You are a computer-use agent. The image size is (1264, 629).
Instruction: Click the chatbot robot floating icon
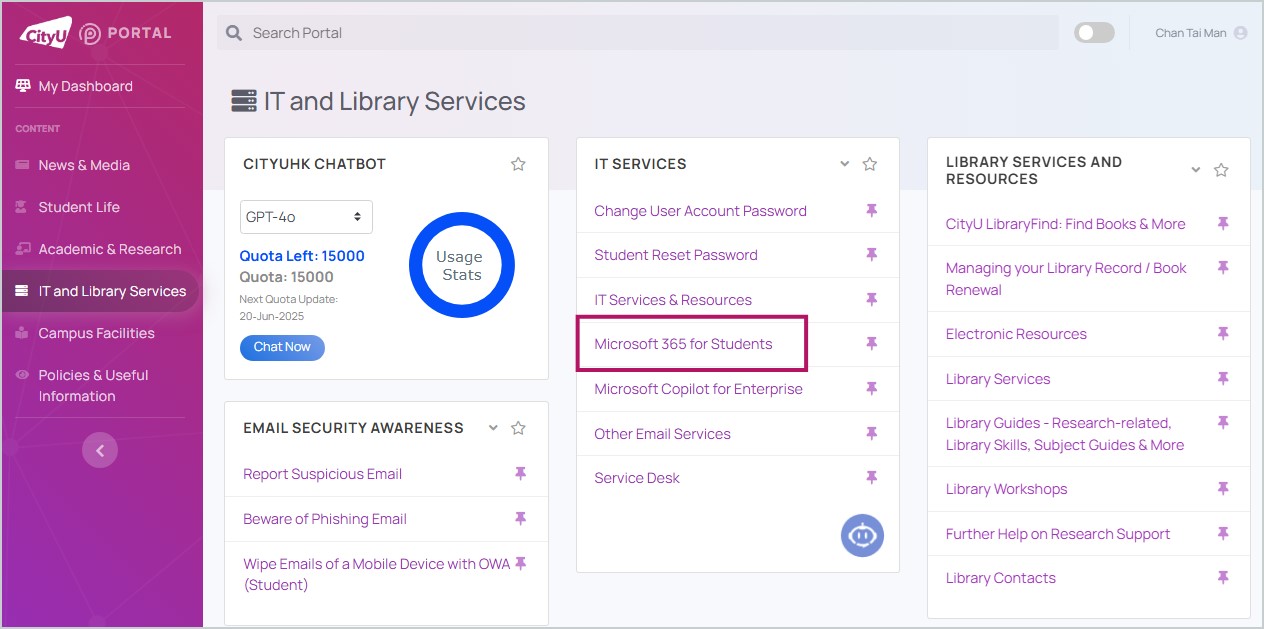(x=862, y=535)
